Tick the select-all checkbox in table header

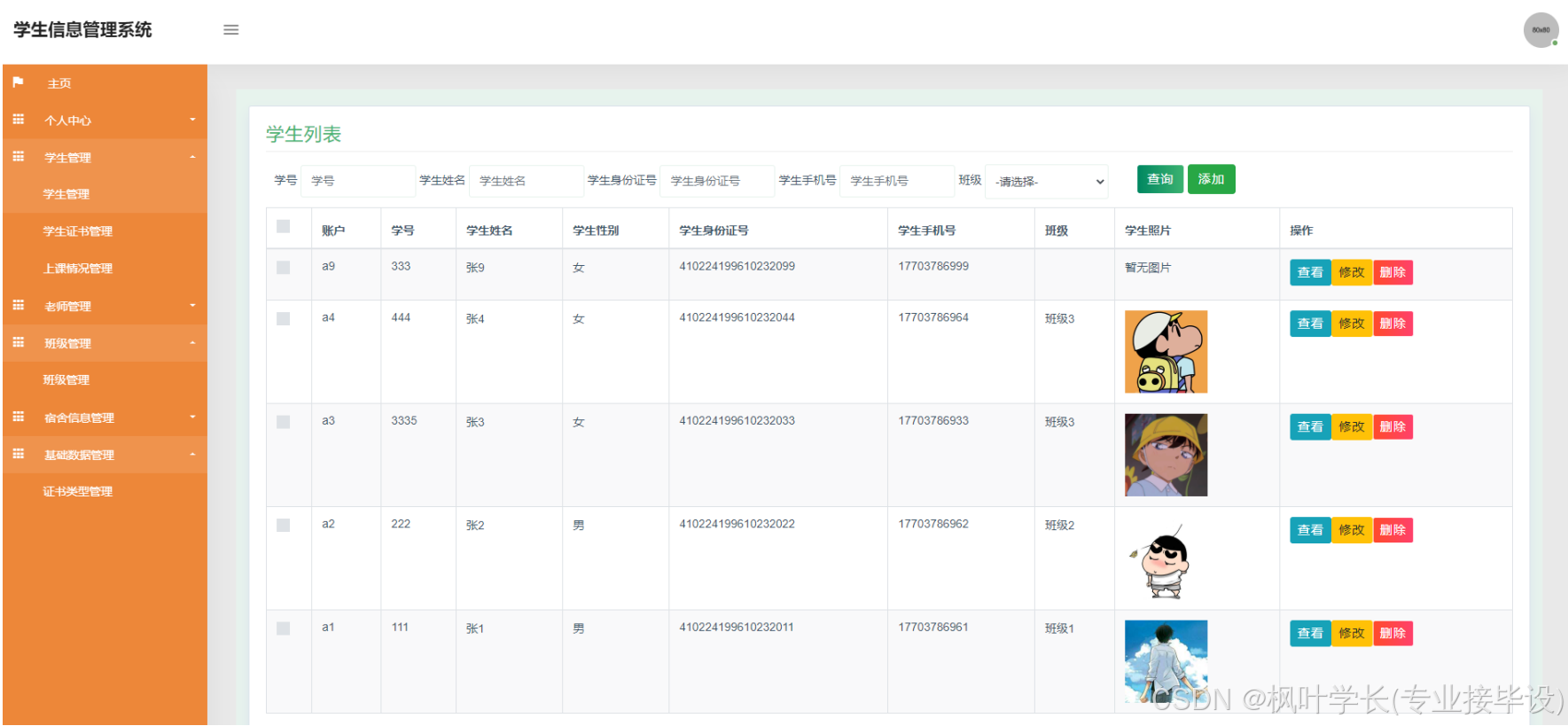pyautogui.click(x=284, y=227)
